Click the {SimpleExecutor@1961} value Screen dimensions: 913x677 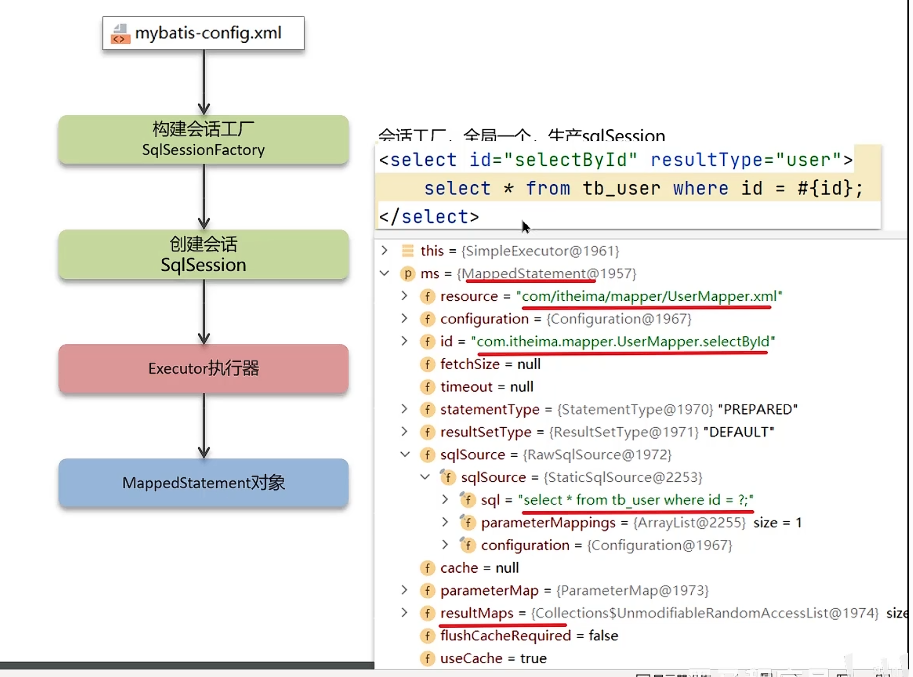pos(540,251)
